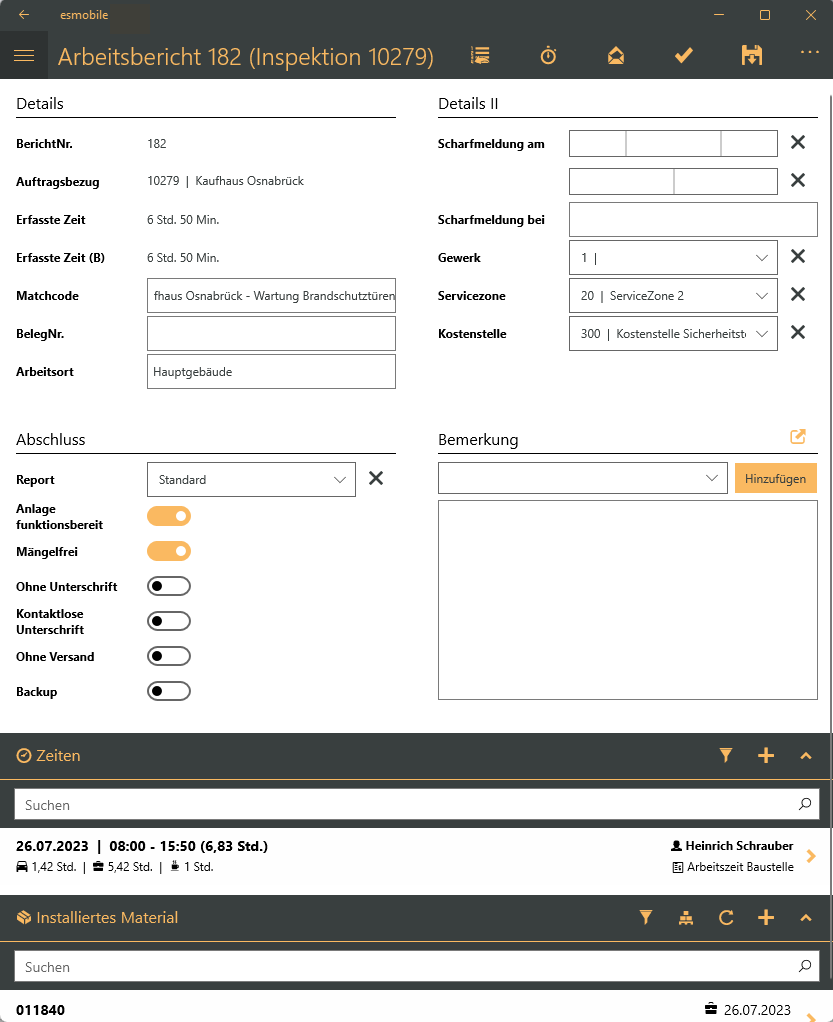Add a new Installiertes Material item

click(x=766, y=918)
